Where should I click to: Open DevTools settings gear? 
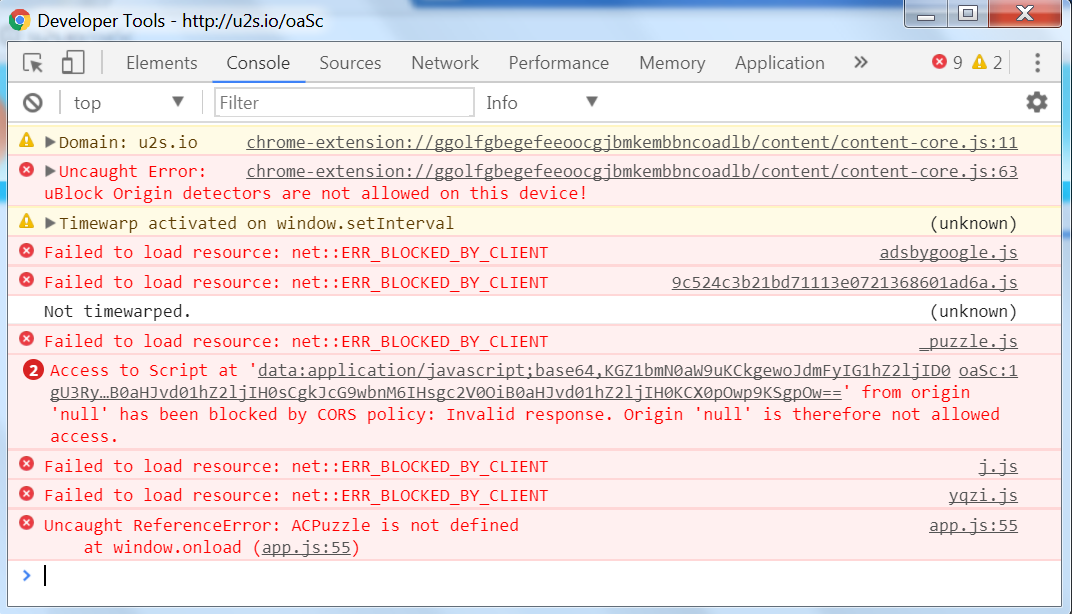click(1036, 102)
